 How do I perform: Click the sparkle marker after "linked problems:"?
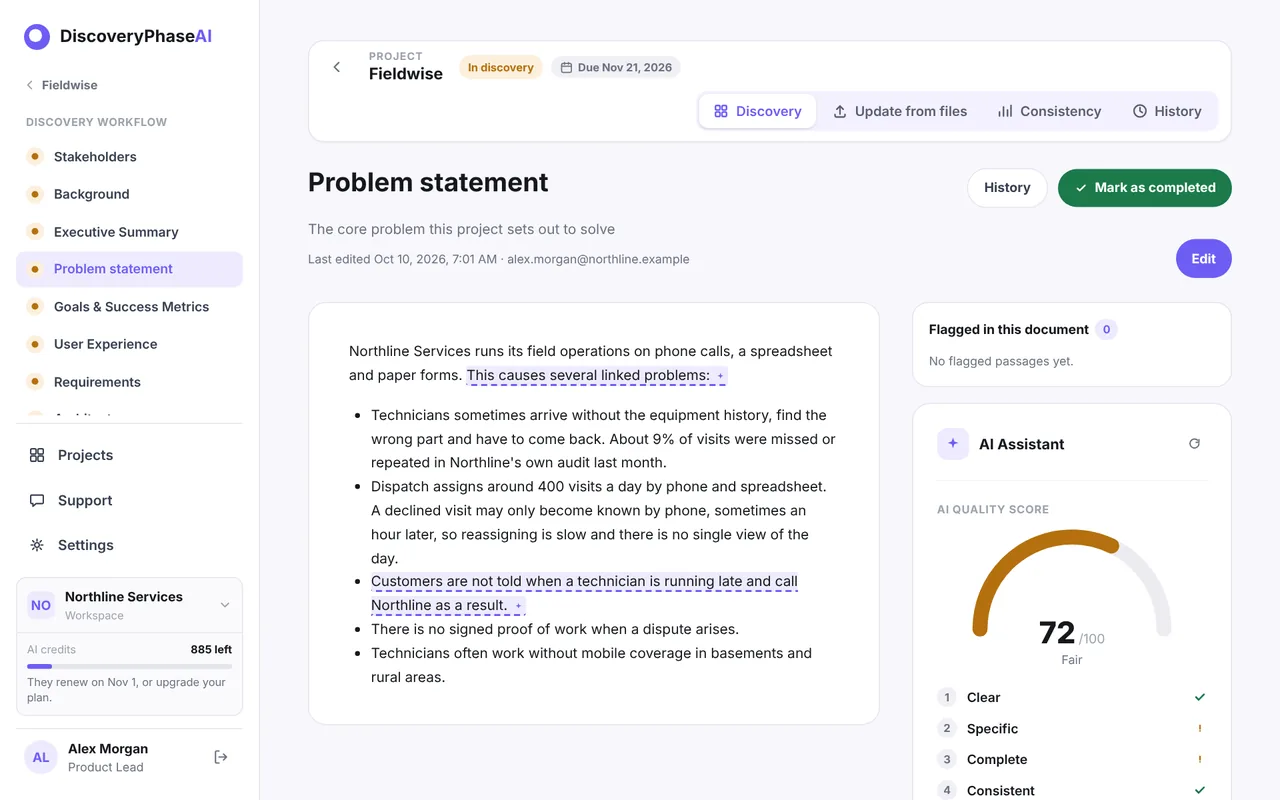tap(720, 376)
